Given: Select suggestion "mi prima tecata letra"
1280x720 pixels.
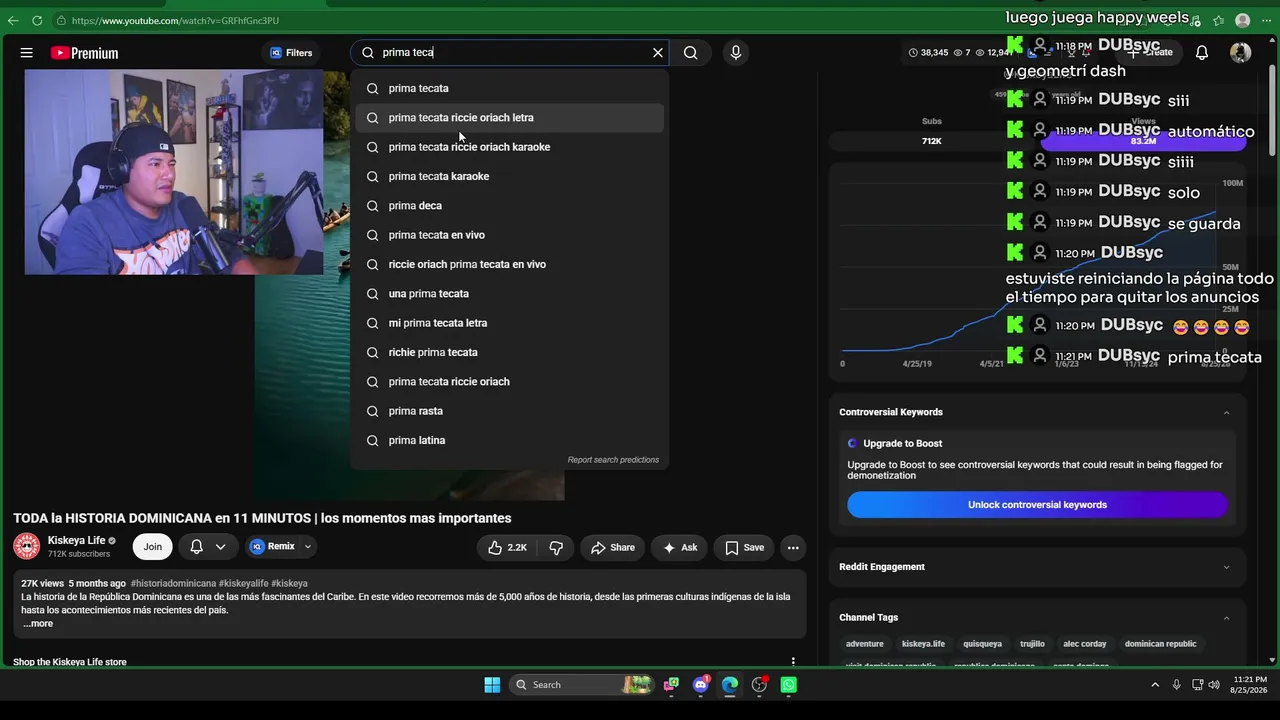Looking at the screenshot, I should pos(510,323).
